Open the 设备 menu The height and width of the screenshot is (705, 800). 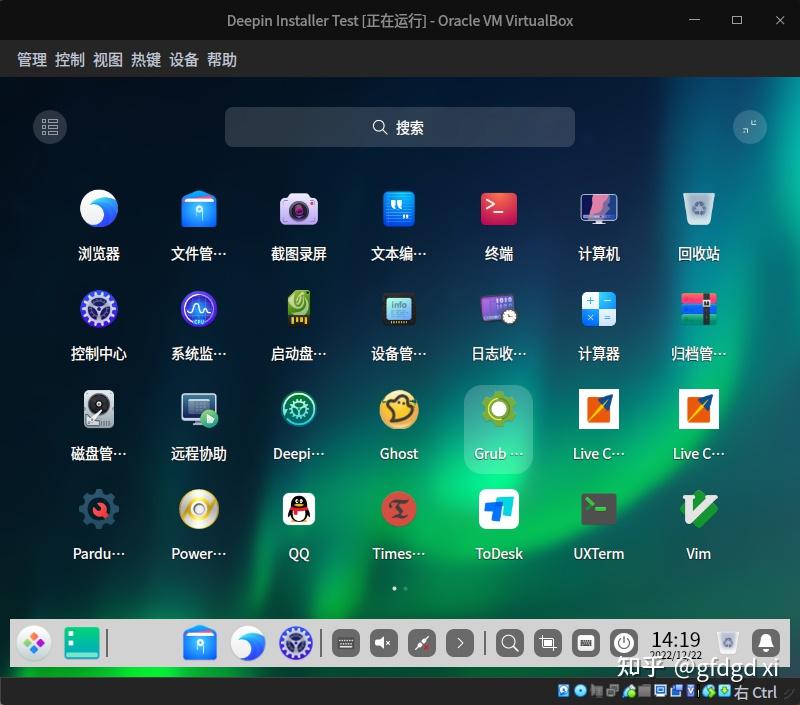[182, 60]
